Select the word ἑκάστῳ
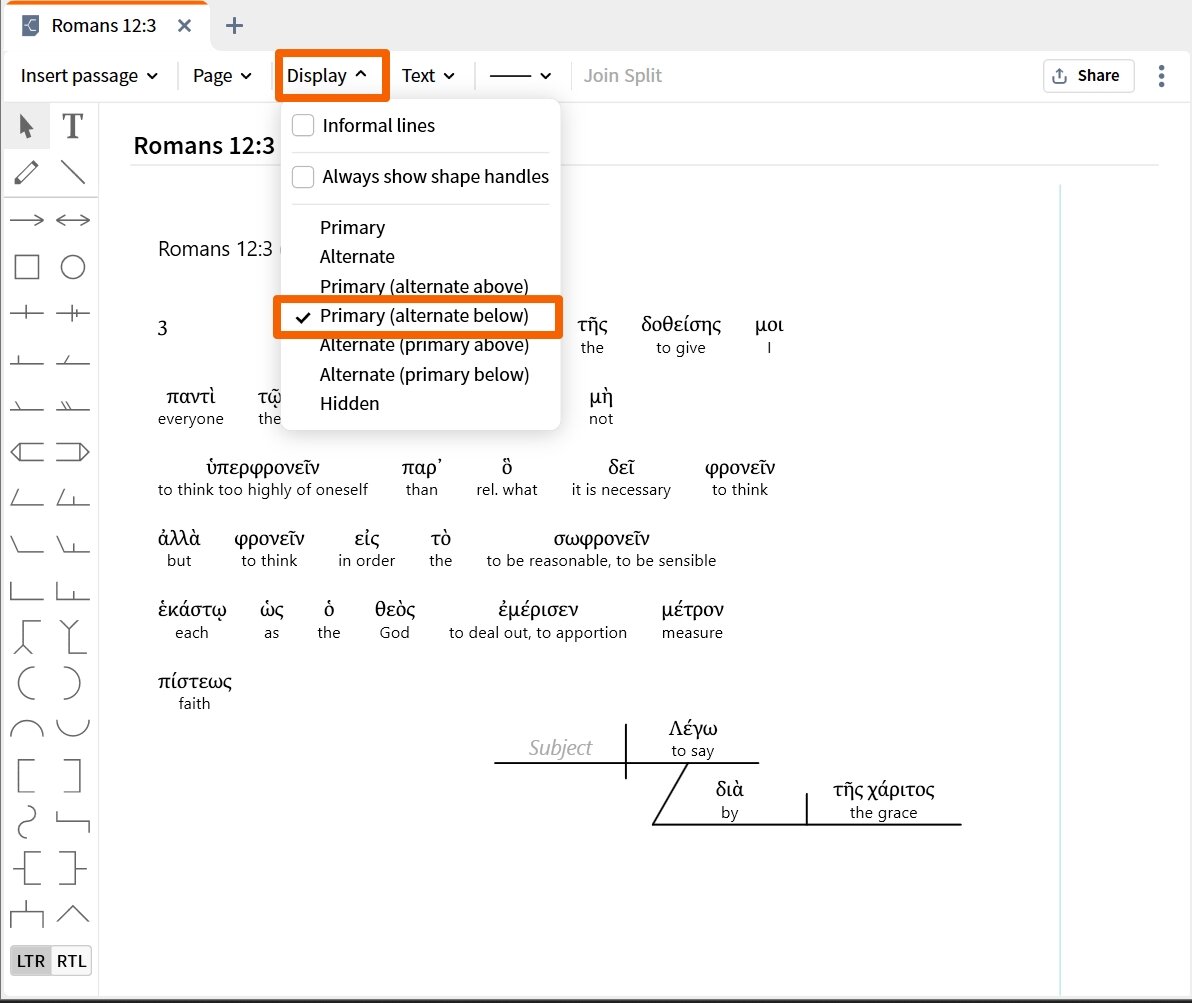The height and width of the screenshot is (1003, 1192). pos(192,609)
